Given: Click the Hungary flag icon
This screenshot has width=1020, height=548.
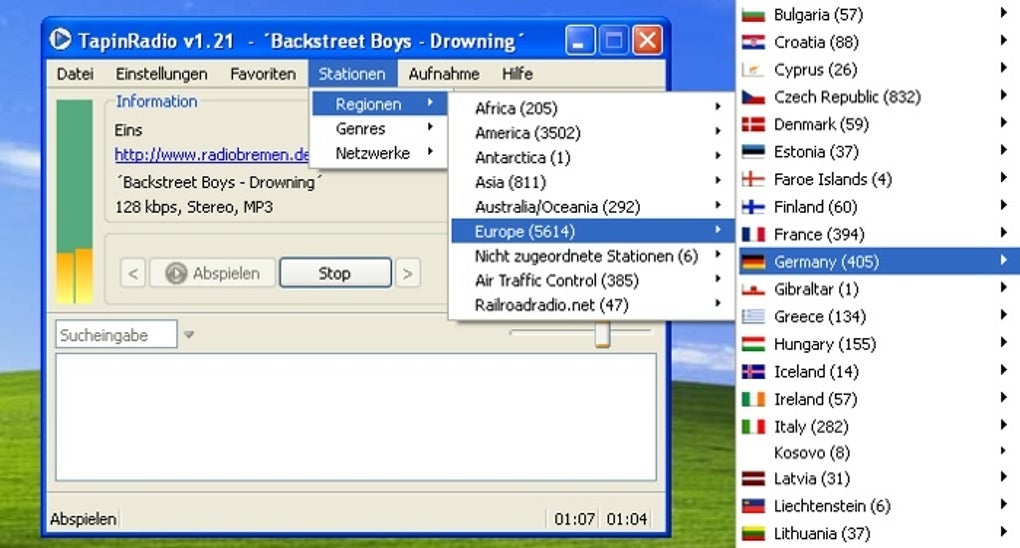Looking at the screenshot, I should pyautogui.click(x=753, y=344).
